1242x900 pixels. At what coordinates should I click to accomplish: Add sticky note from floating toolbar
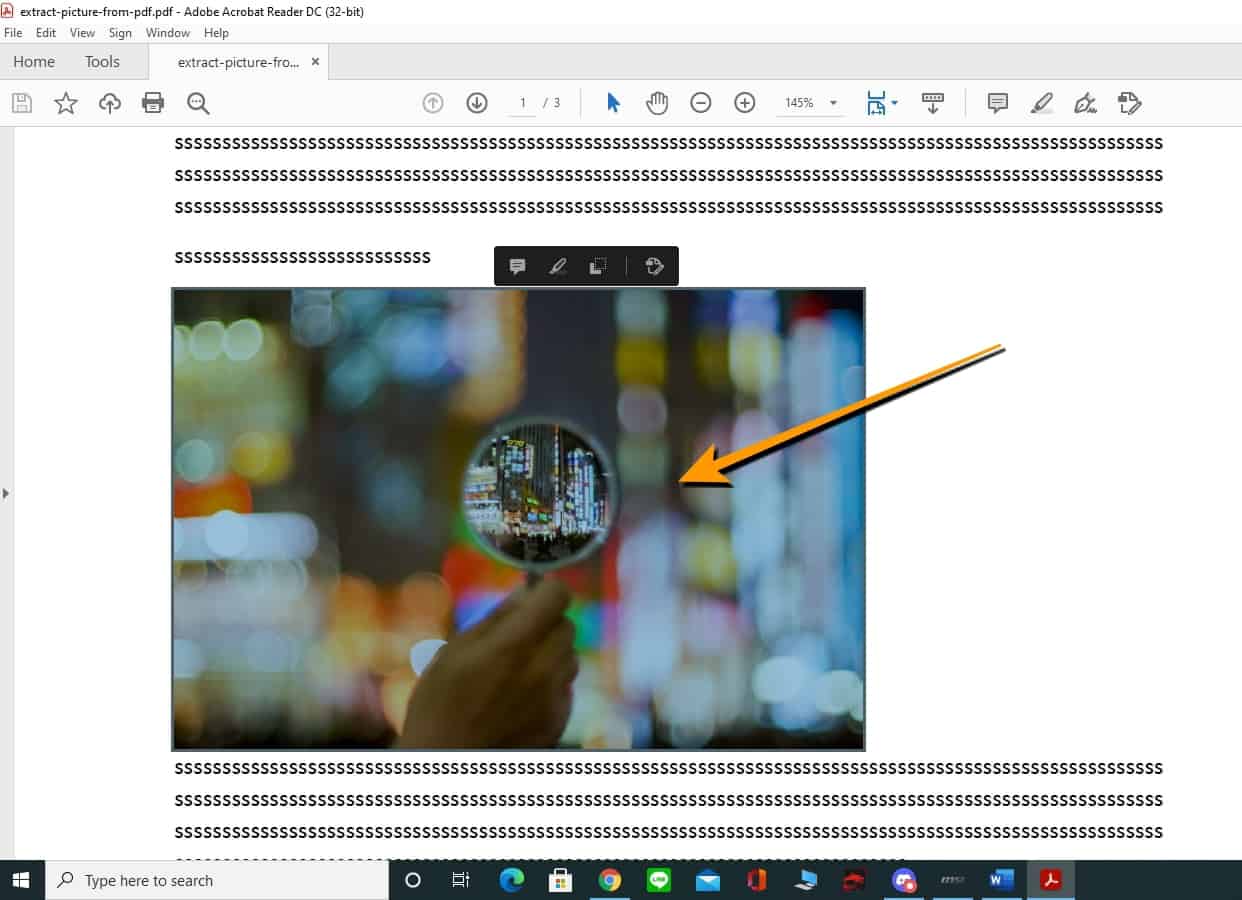coord(517,266)
